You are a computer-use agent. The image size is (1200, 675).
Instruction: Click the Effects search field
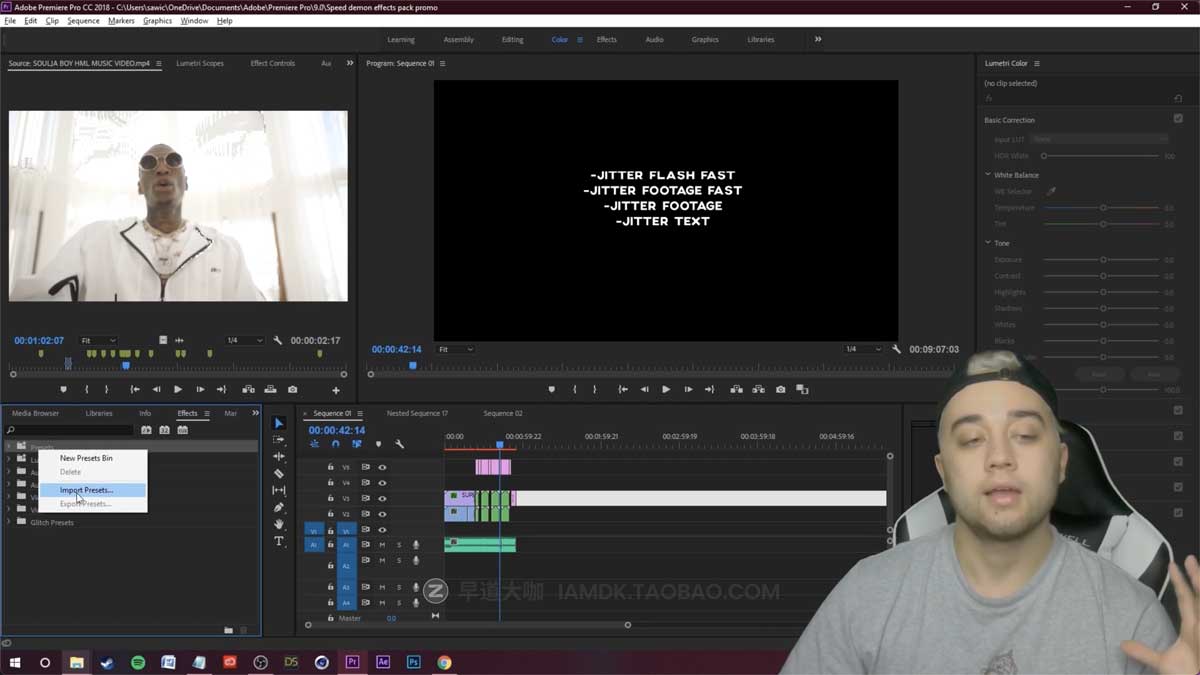pyautogui.click(x=69, y=430)
